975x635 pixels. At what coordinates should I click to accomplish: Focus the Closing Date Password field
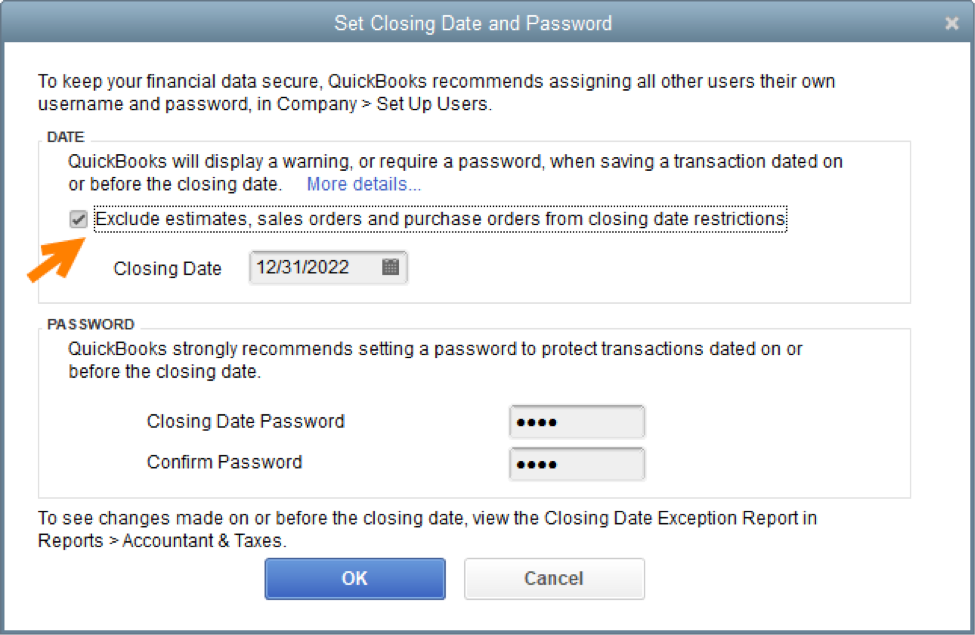[x=577, y=422]
